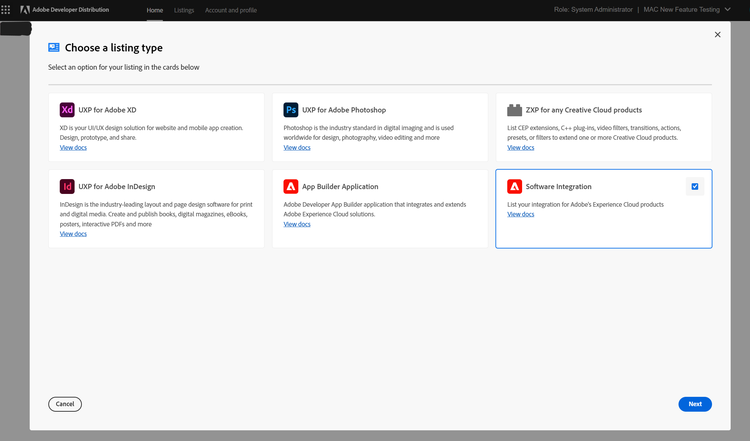The width and height of the screenshot is (750, 441).
Task: Select the App Builder Application card title
Action: [x=340, y=187]
